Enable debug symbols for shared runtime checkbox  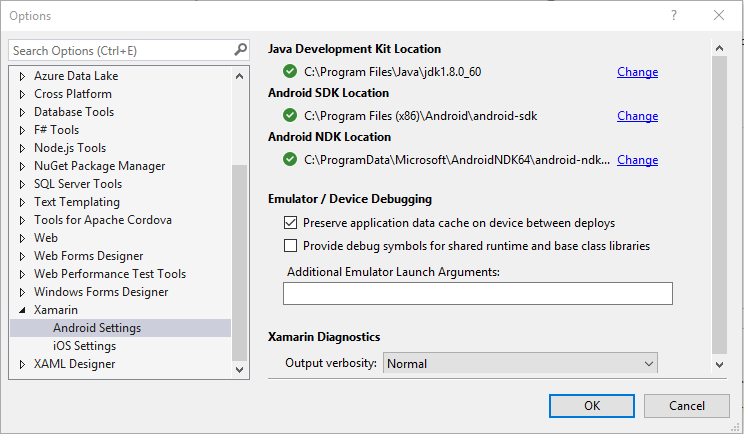(291, 245)
